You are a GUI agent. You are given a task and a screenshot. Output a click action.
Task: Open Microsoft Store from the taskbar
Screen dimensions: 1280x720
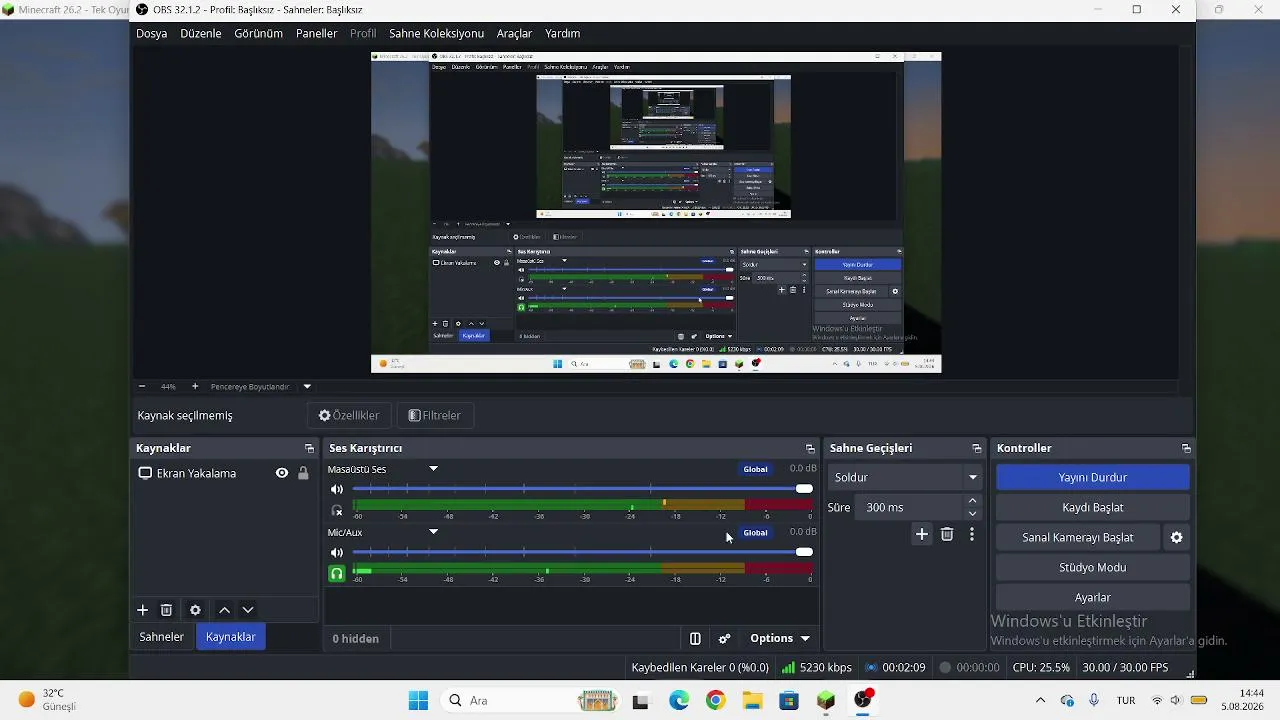click(789, 700)
